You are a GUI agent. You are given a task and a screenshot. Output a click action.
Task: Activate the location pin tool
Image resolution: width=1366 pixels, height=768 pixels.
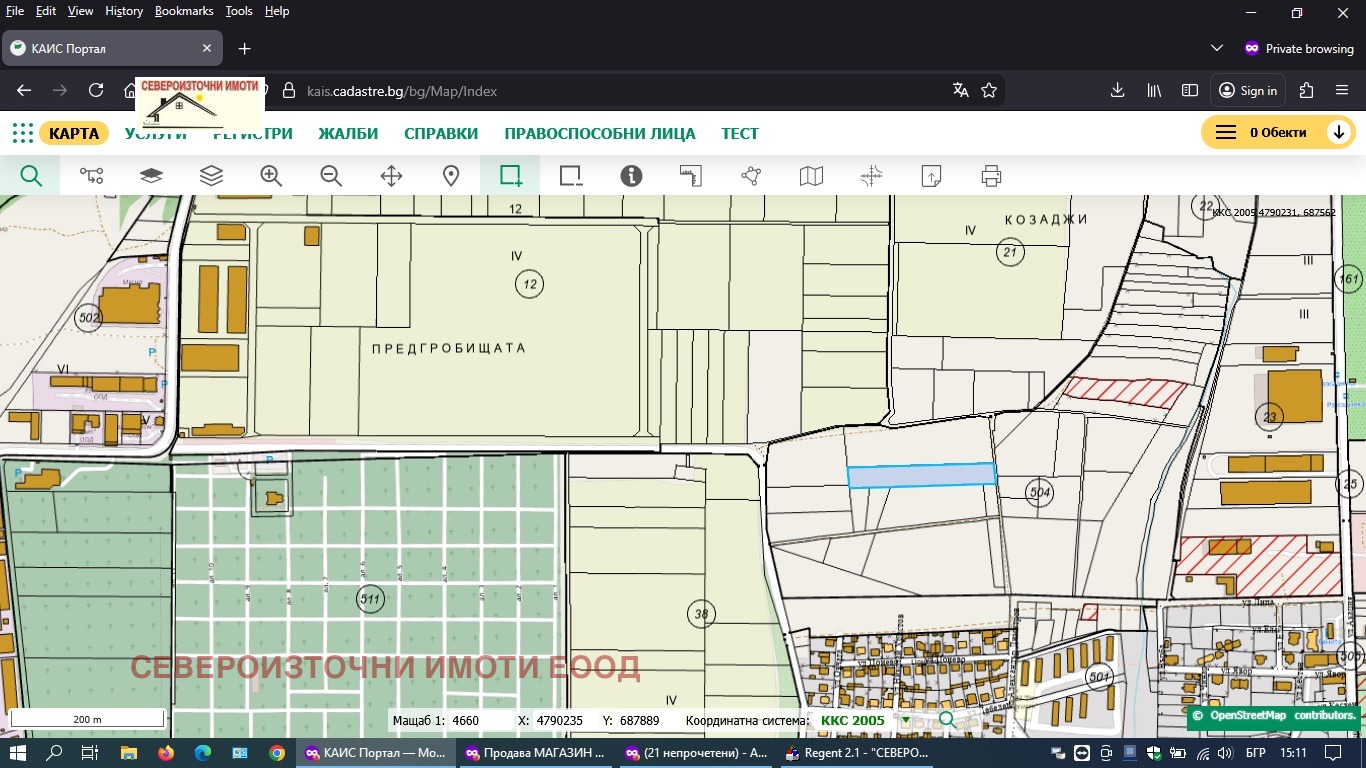click(x=451, y=176)
